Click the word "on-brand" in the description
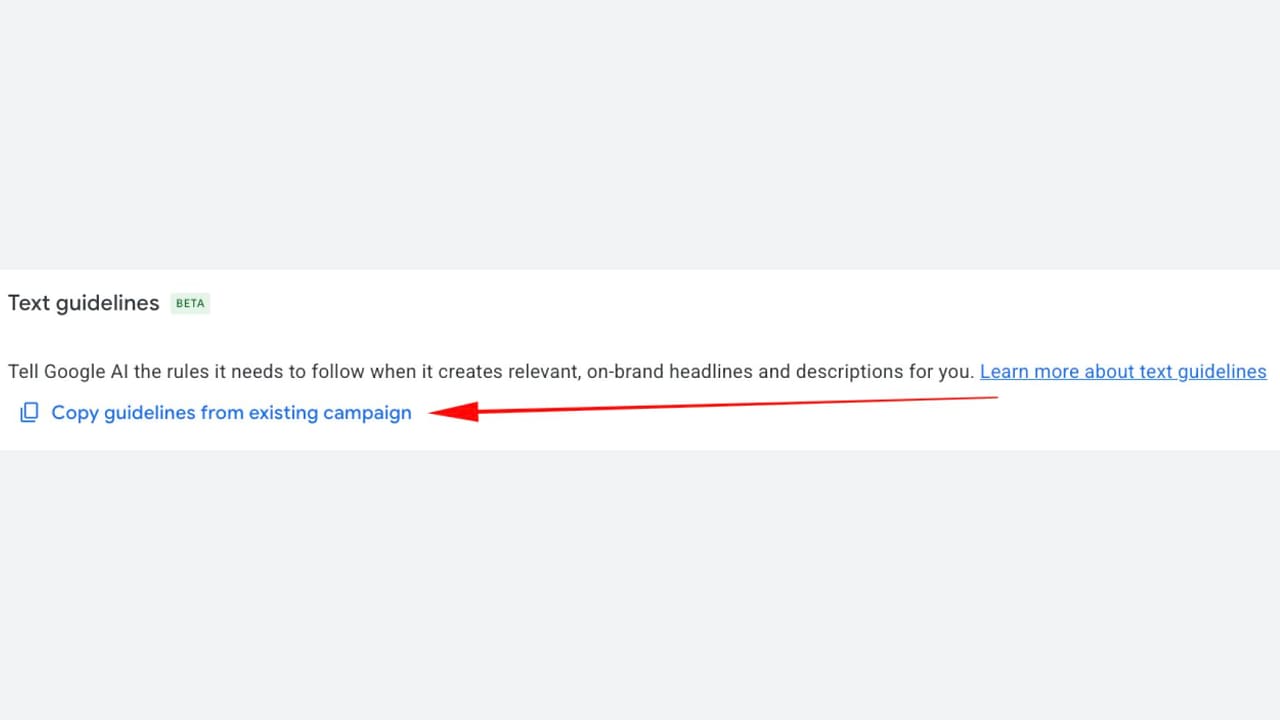 [x=625, y=372]
